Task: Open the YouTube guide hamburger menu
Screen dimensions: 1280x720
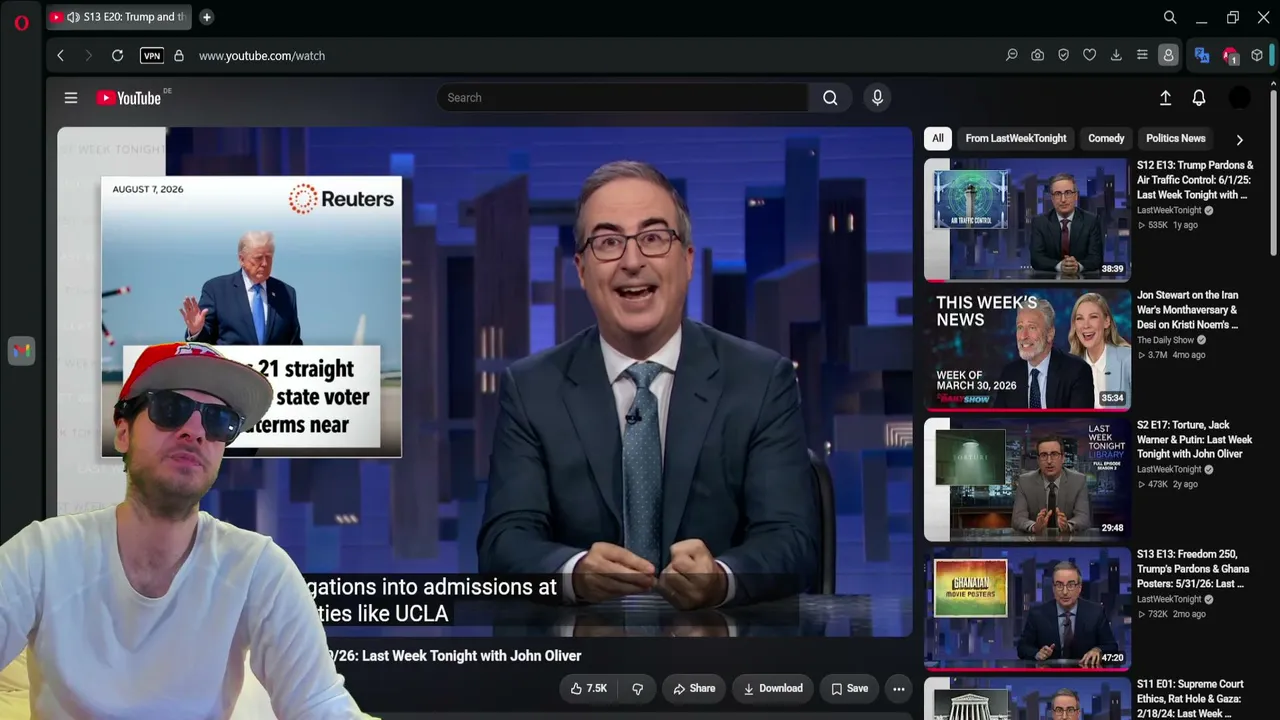Action: [x=71, y=98]
